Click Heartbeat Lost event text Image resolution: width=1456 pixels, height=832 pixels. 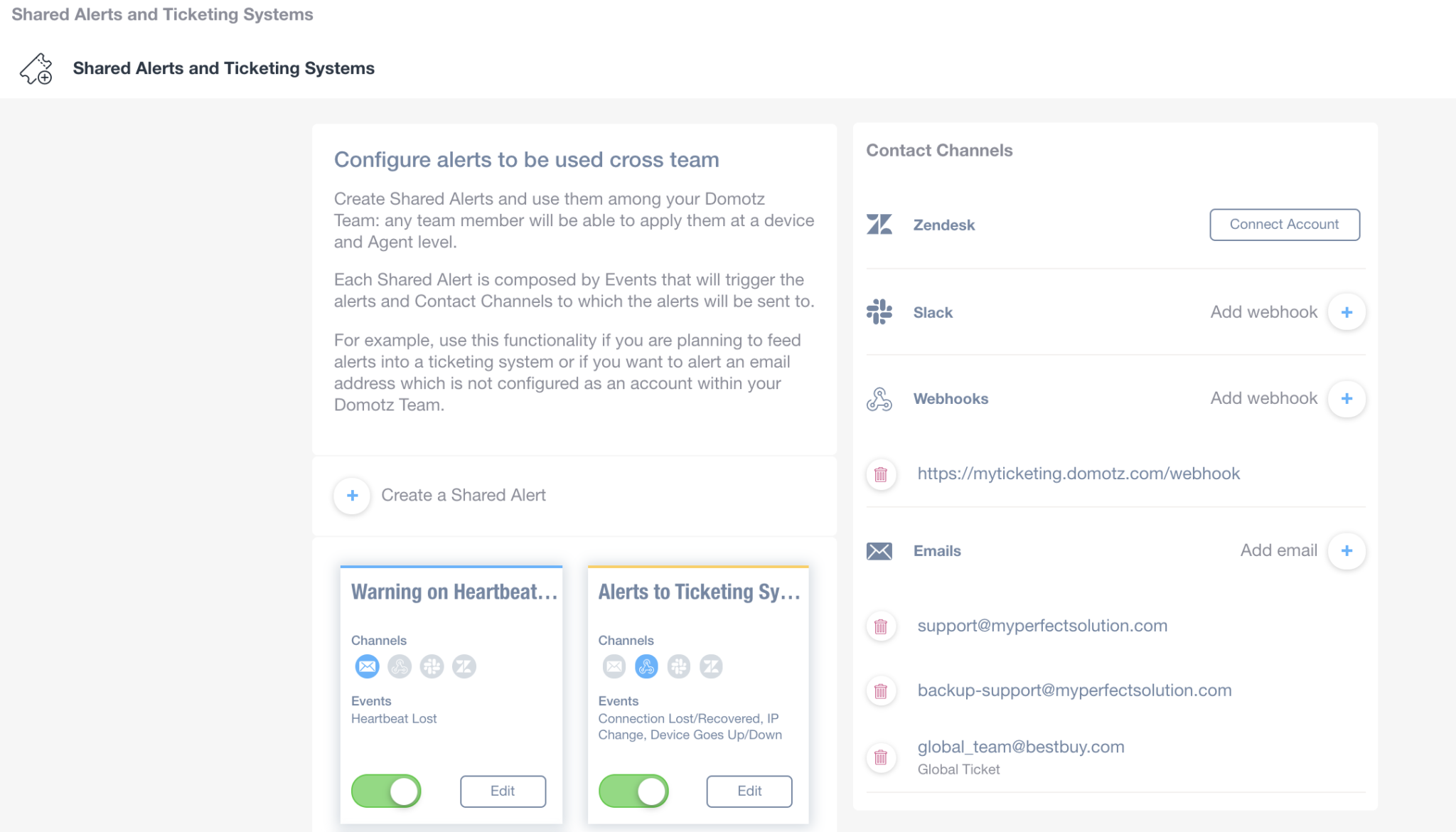[394, 719]
